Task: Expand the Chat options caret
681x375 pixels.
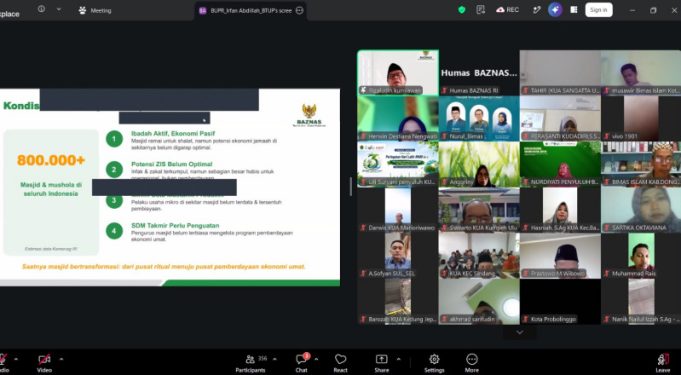Action: pos(316,359)
